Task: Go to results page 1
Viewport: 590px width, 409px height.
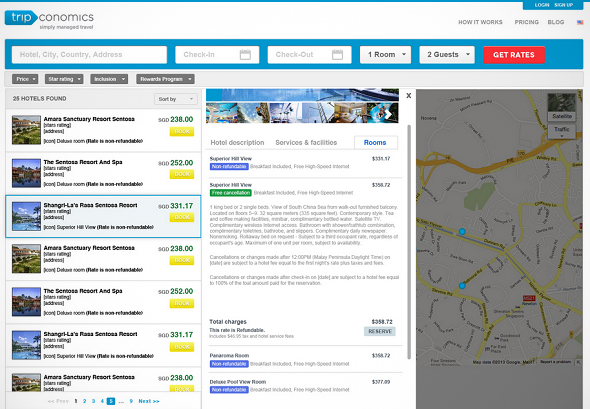Action: tap(76, 401)
